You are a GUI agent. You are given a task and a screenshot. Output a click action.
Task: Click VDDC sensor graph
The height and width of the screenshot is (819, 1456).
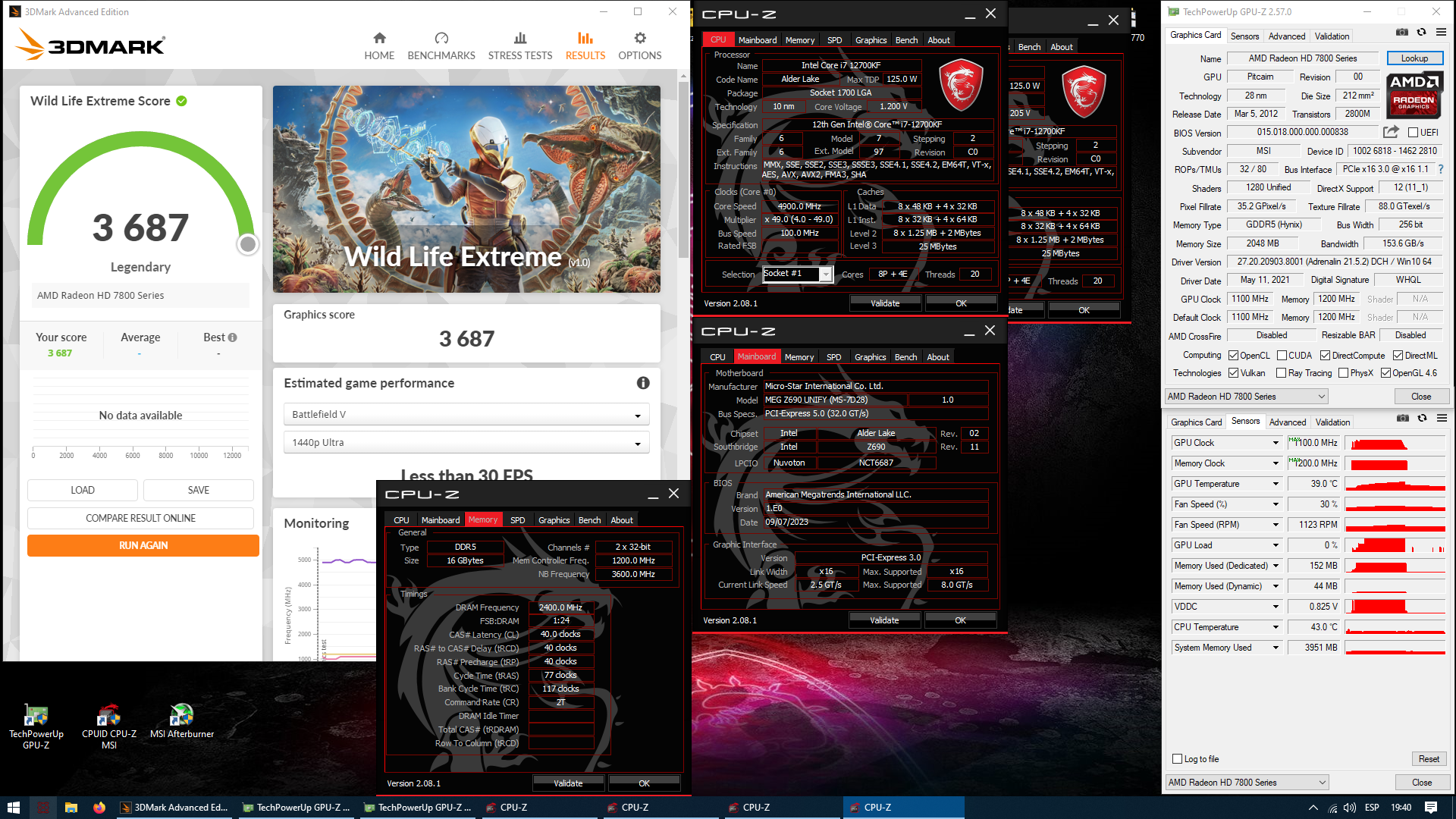click(x=1395, y=607)
